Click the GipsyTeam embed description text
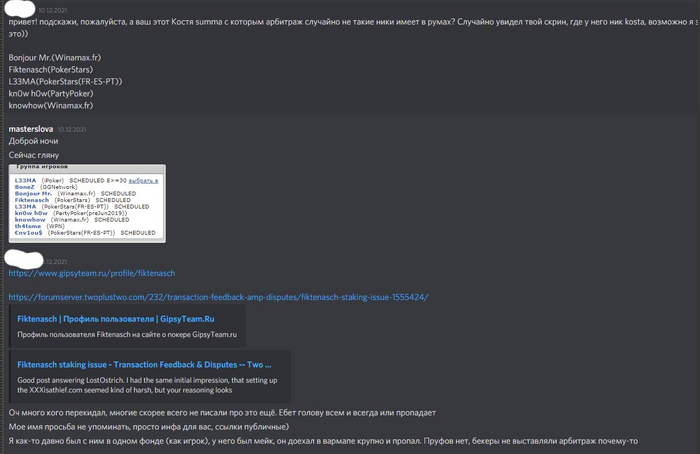Screen dimensions: 700x454 127,334
